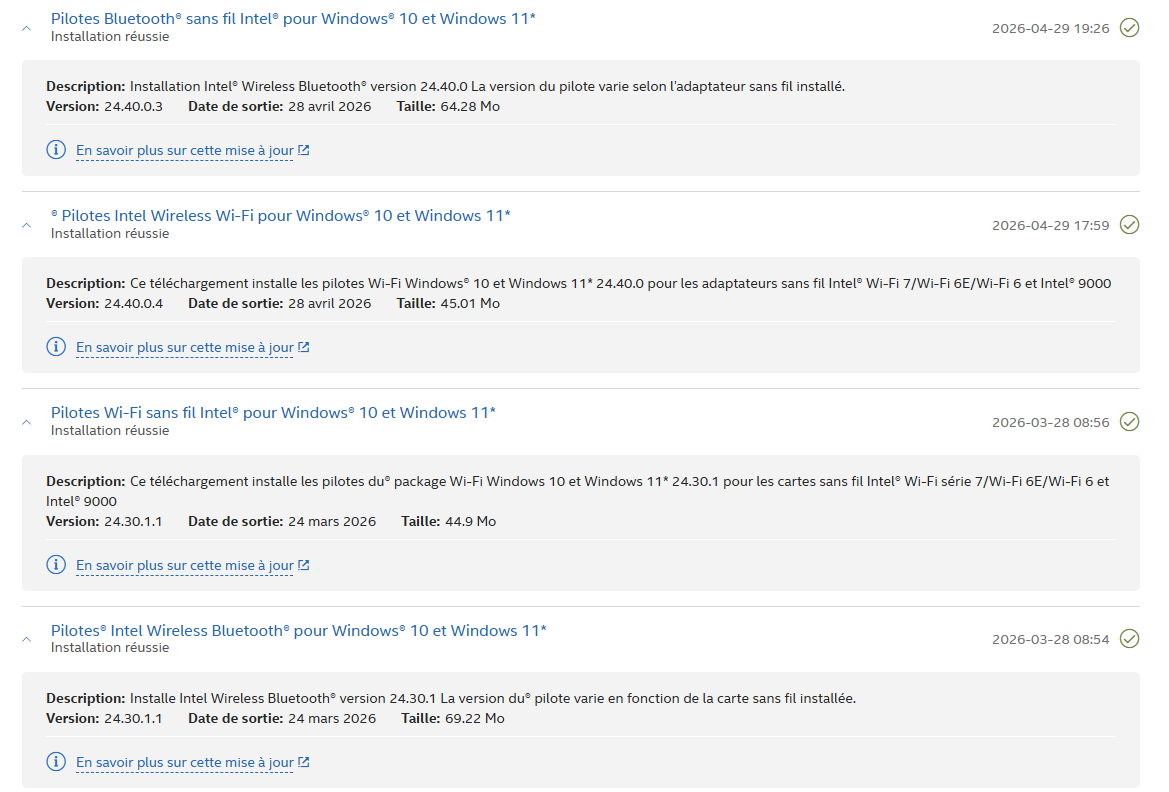Screen dimensions: 1169x792
Task: Click the size value 64.28 Mo
Action: pos(470,107)
